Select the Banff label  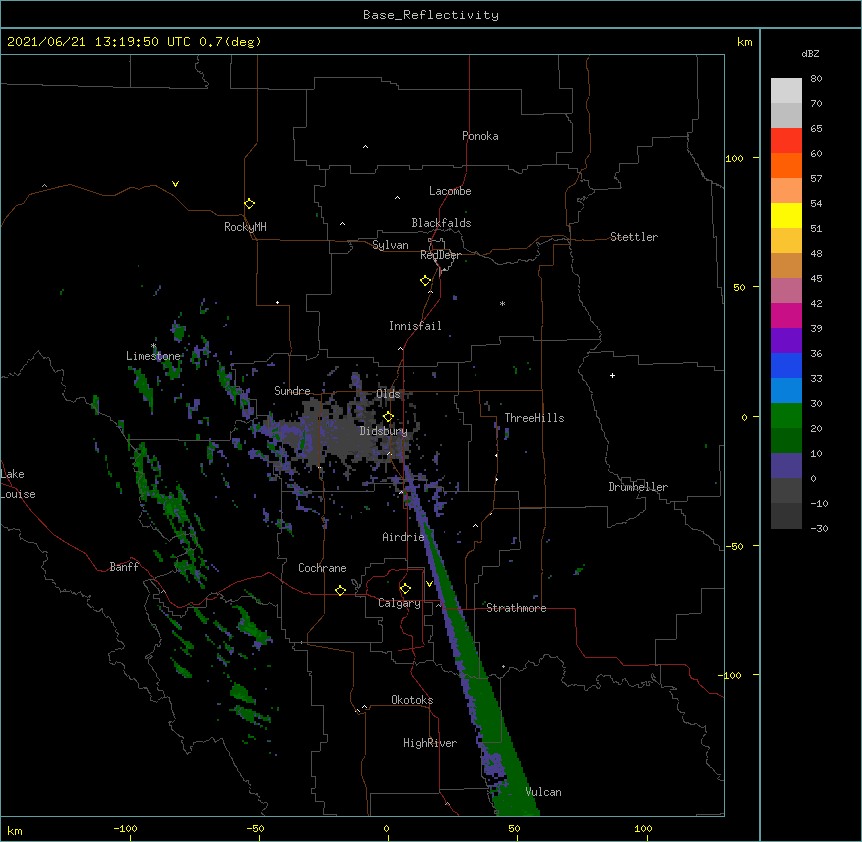coord(124,567)
